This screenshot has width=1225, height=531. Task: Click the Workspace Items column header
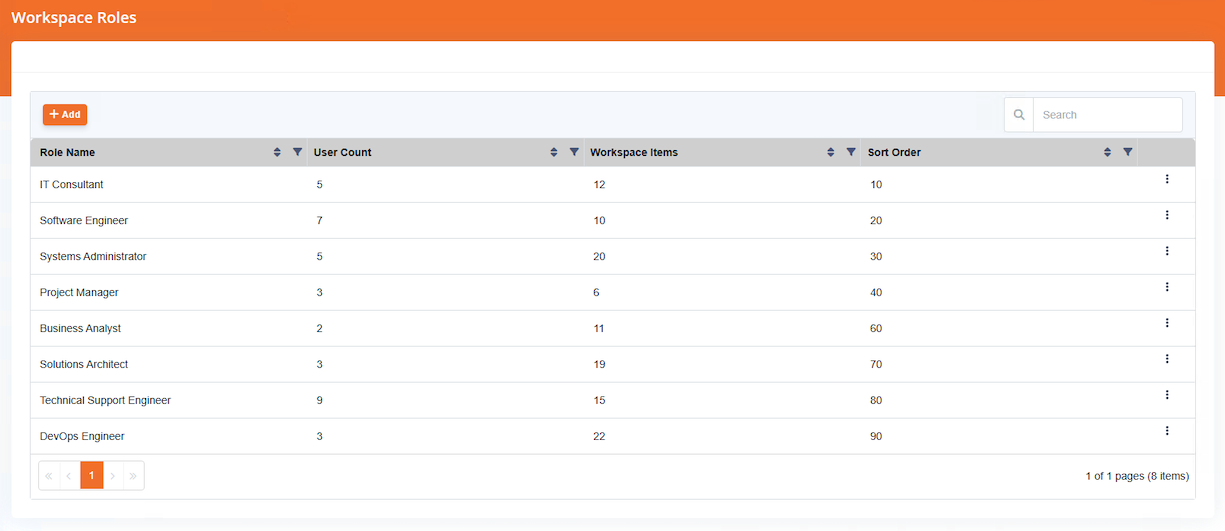pyautogui.click(x=634, y=152)
